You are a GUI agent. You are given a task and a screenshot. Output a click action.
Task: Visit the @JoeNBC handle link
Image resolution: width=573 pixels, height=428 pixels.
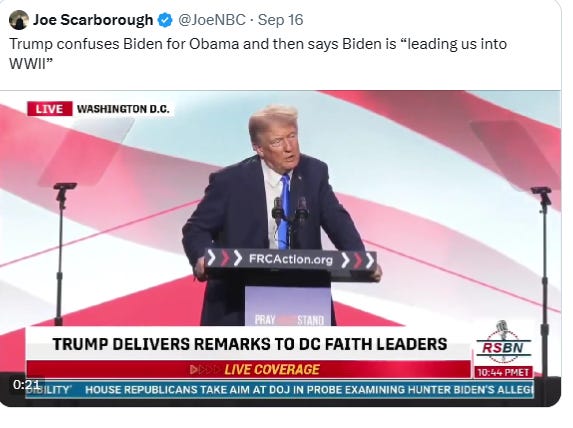click(x=212, y=20)
